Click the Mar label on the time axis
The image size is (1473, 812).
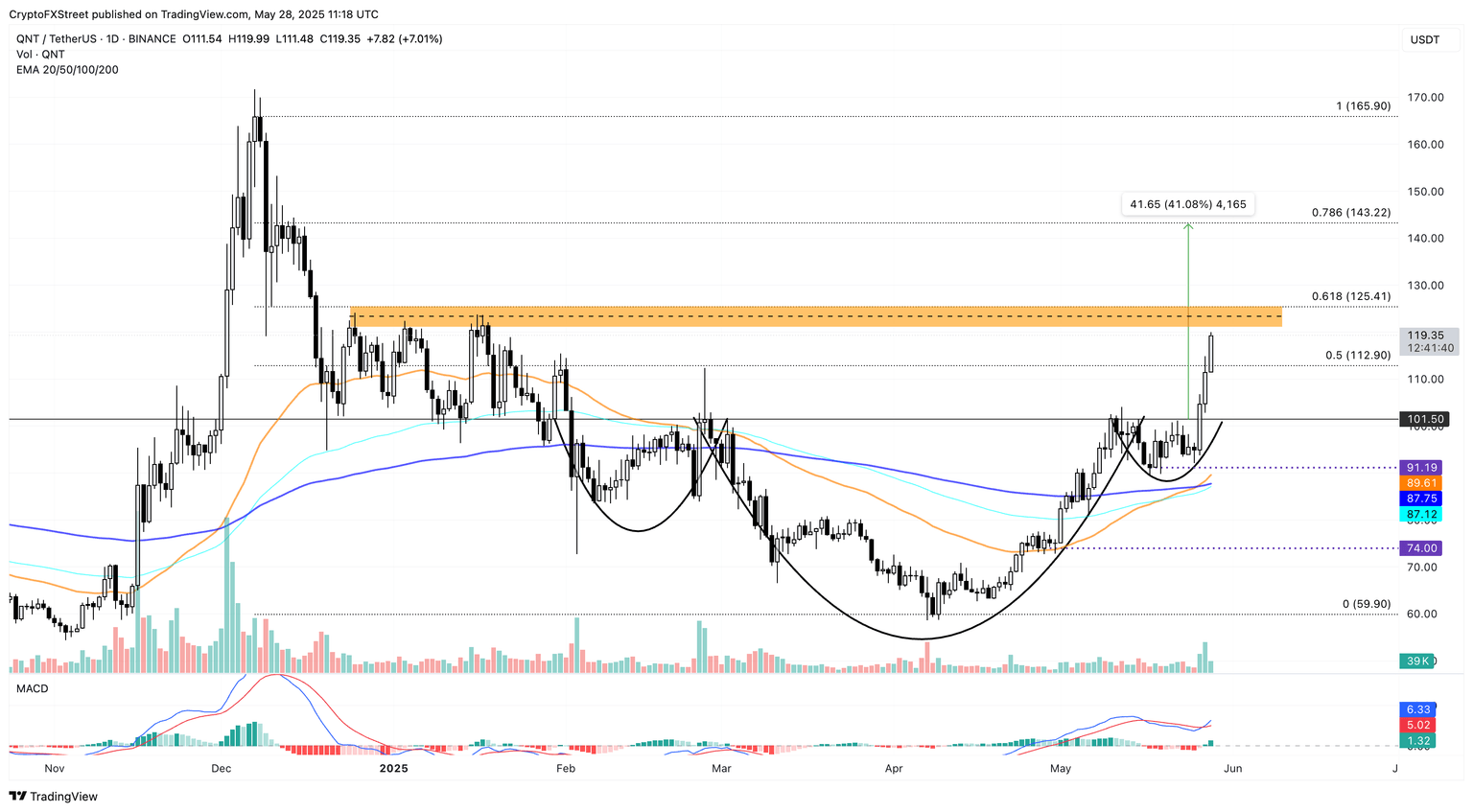click(x=721, y=768)
